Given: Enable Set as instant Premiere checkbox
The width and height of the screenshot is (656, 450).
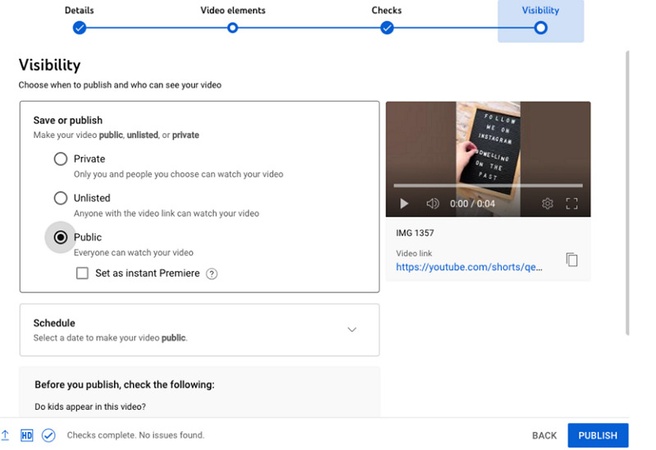Looking at the screenshot, I should click(82, 273).
